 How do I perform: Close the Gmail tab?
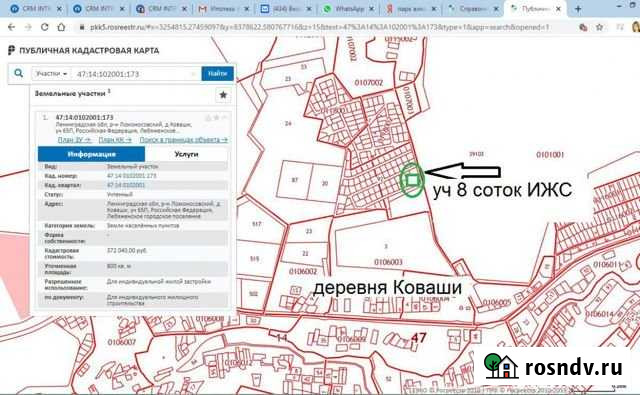coord(246,9)
